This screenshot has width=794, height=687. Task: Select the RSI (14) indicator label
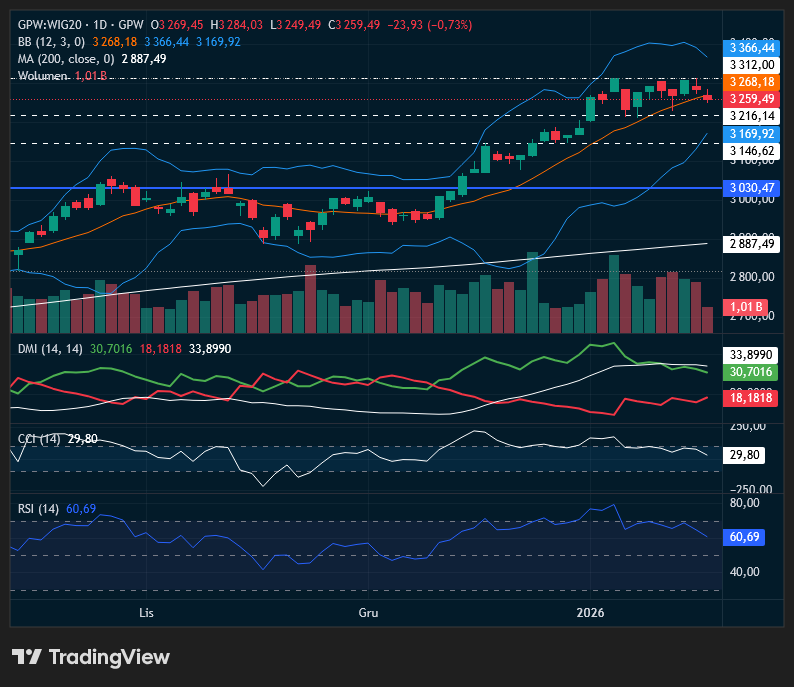coord(39,509)
